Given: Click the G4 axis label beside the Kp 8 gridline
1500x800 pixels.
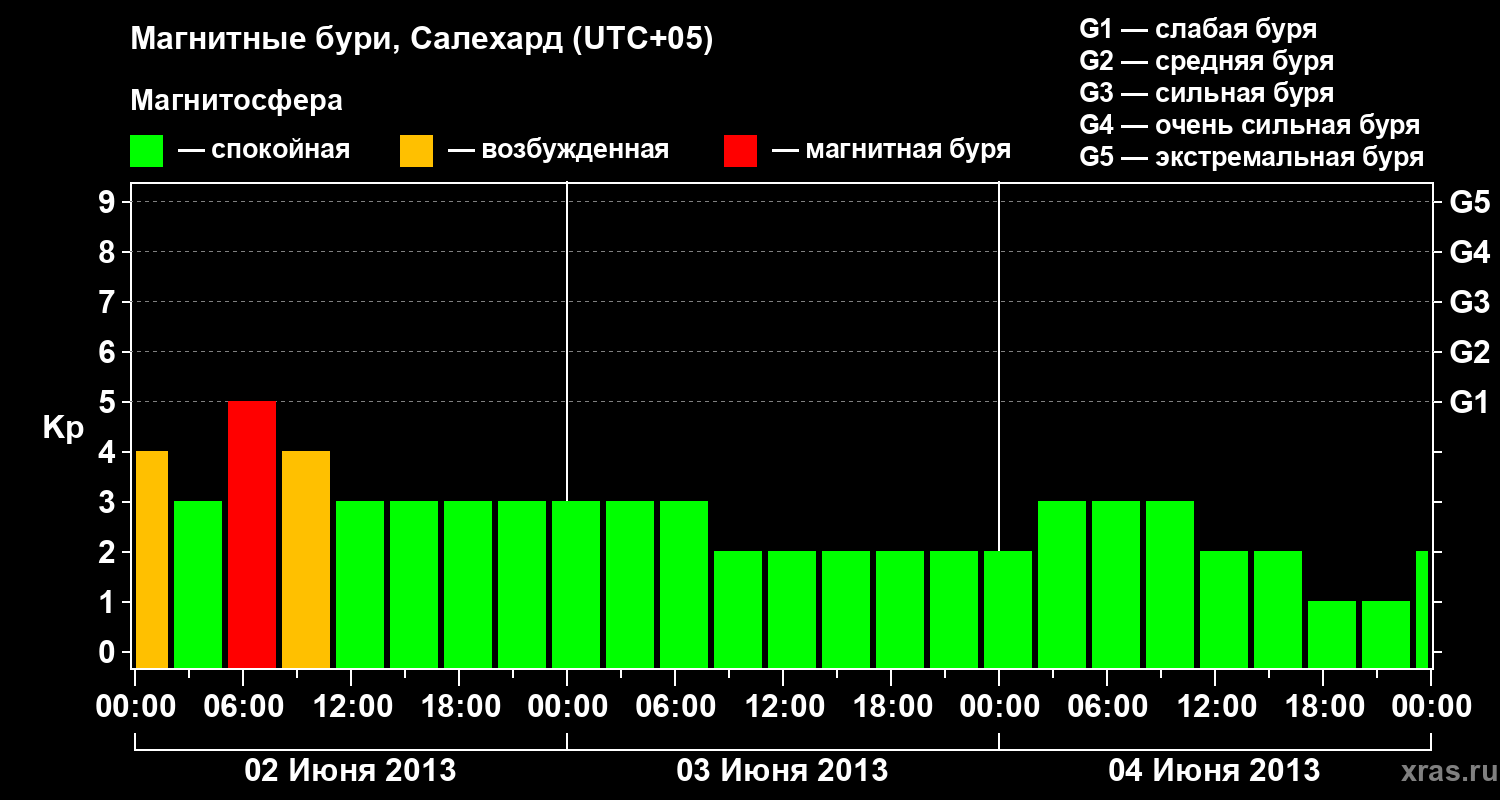Looking at the screenshot, I should point(1469,252).
